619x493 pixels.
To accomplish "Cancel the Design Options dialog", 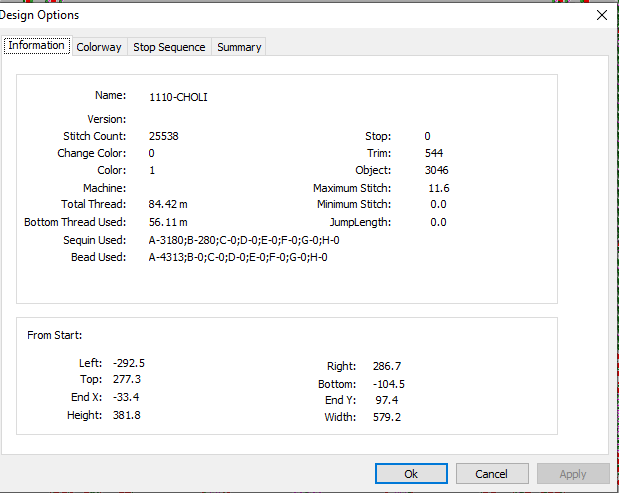I will point(492,474).
